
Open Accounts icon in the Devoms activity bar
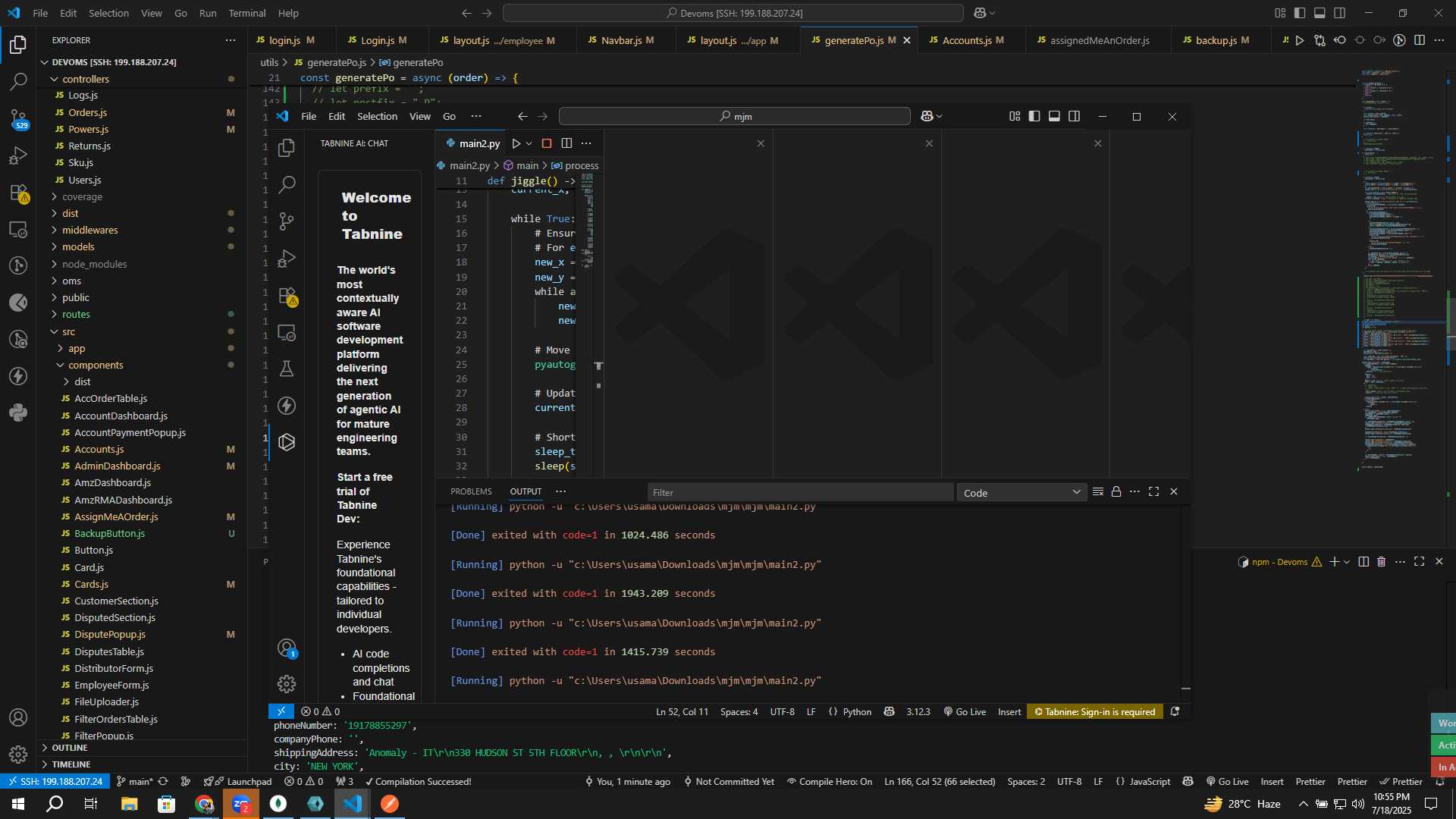click(18, 717)
